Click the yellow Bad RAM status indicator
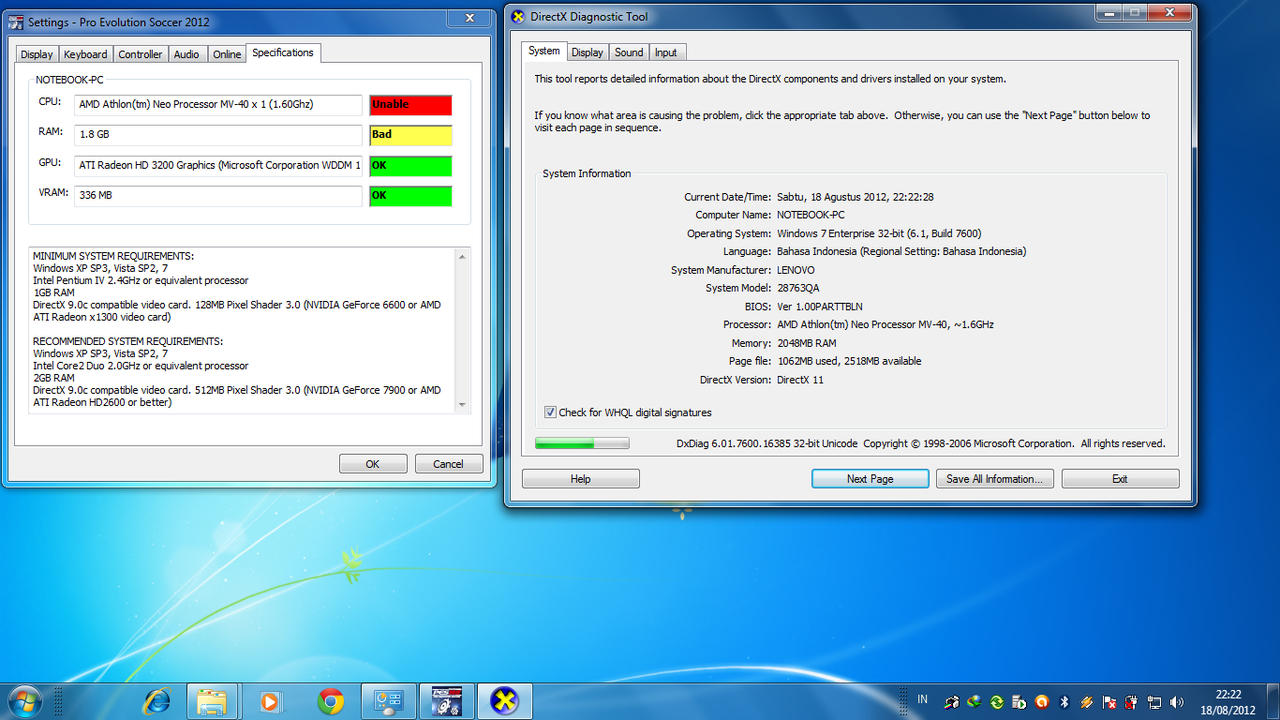The image size is (1280, 720). (x=410, y=135)
